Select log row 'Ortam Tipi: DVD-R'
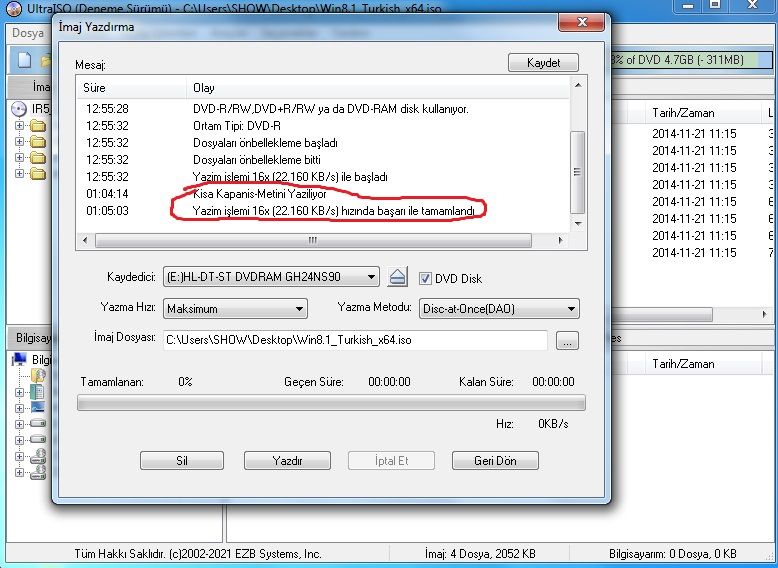The image size is (778, 568). [323, 126]
